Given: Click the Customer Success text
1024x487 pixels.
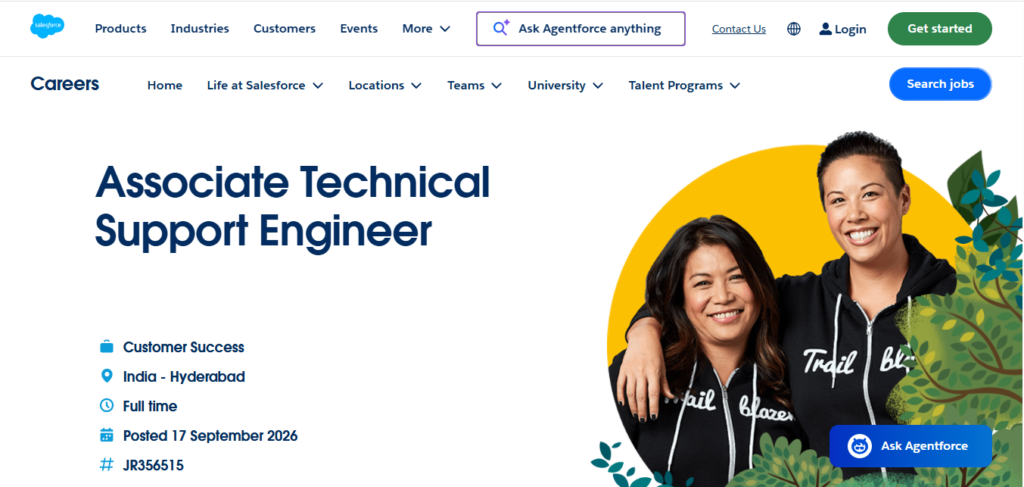Looking at the screenshot, I should [184, 347].
